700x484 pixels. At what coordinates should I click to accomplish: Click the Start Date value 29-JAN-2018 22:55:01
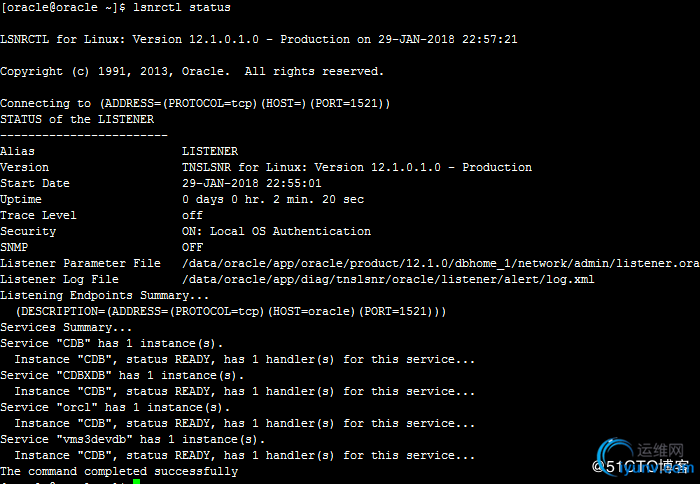252,183
